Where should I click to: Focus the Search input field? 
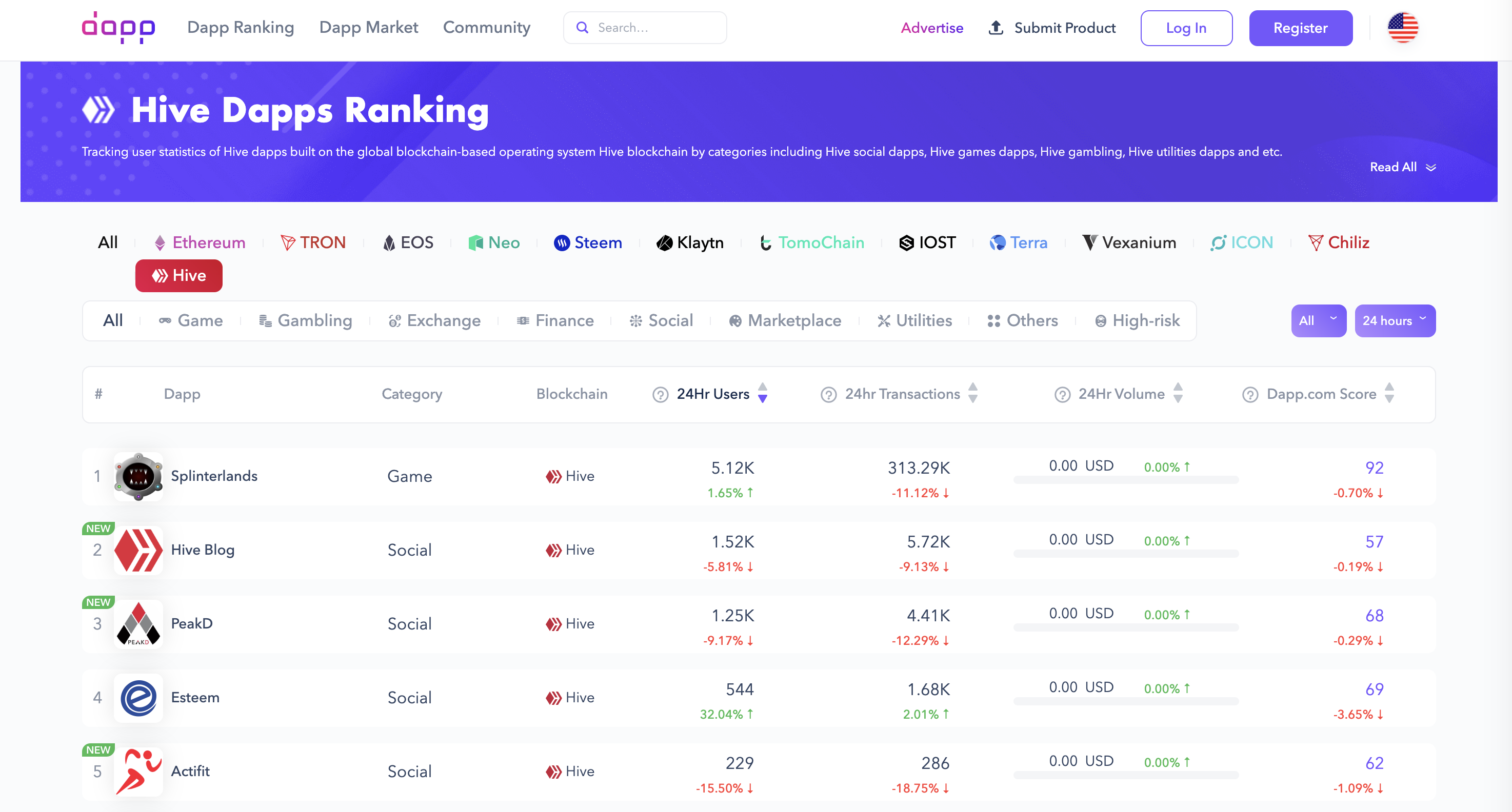pos(645,28)
